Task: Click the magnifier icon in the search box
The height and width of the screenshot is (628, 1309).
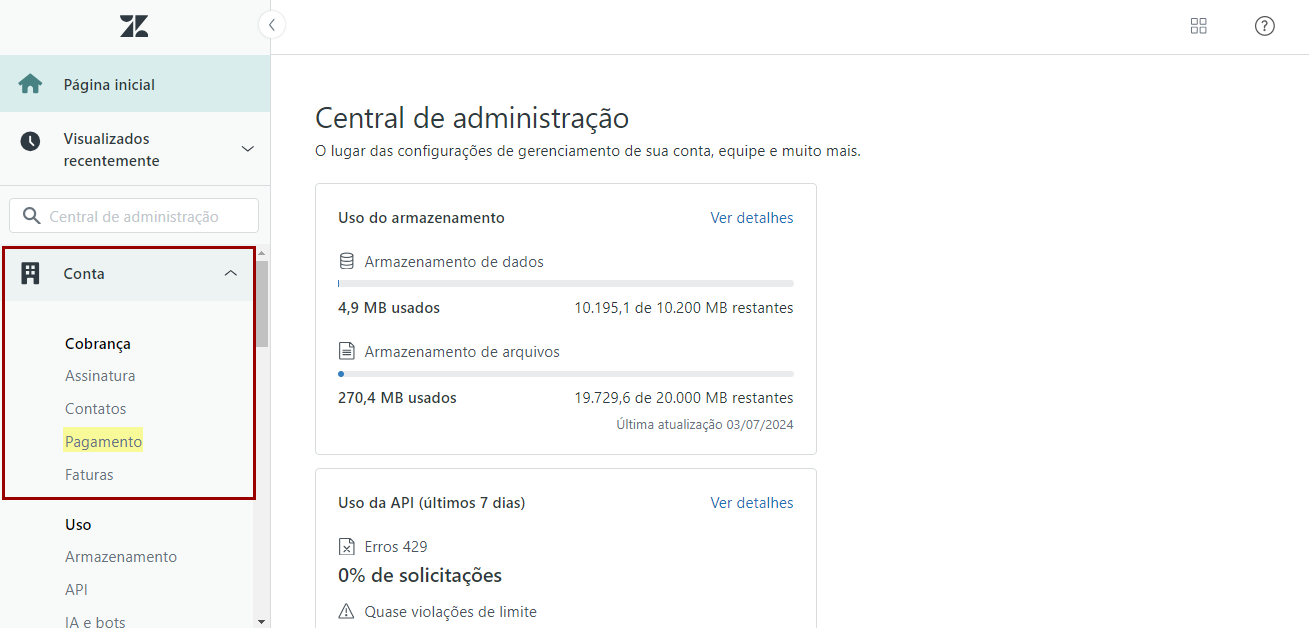Action: pos(31,216)
